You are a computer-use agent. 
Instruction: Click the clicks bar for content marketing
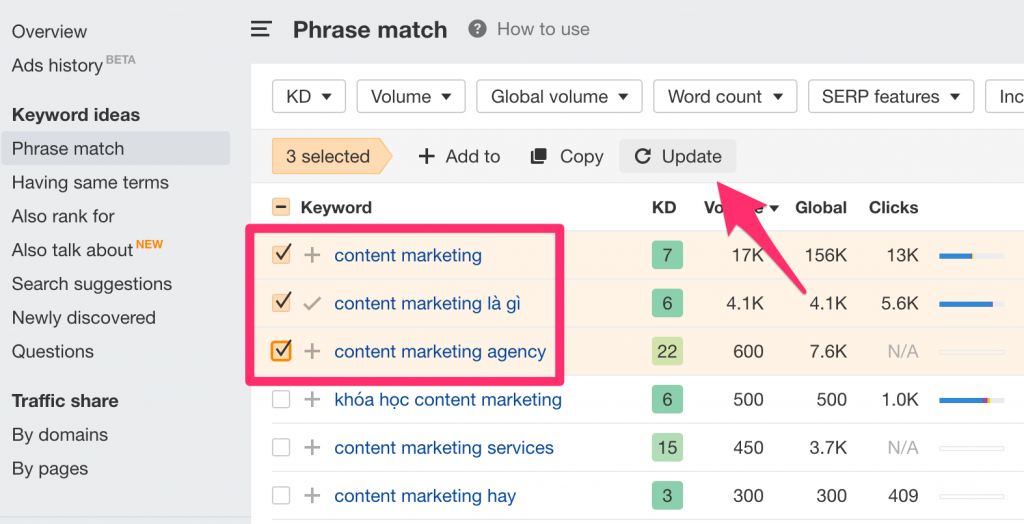click(x=970, y=256)
